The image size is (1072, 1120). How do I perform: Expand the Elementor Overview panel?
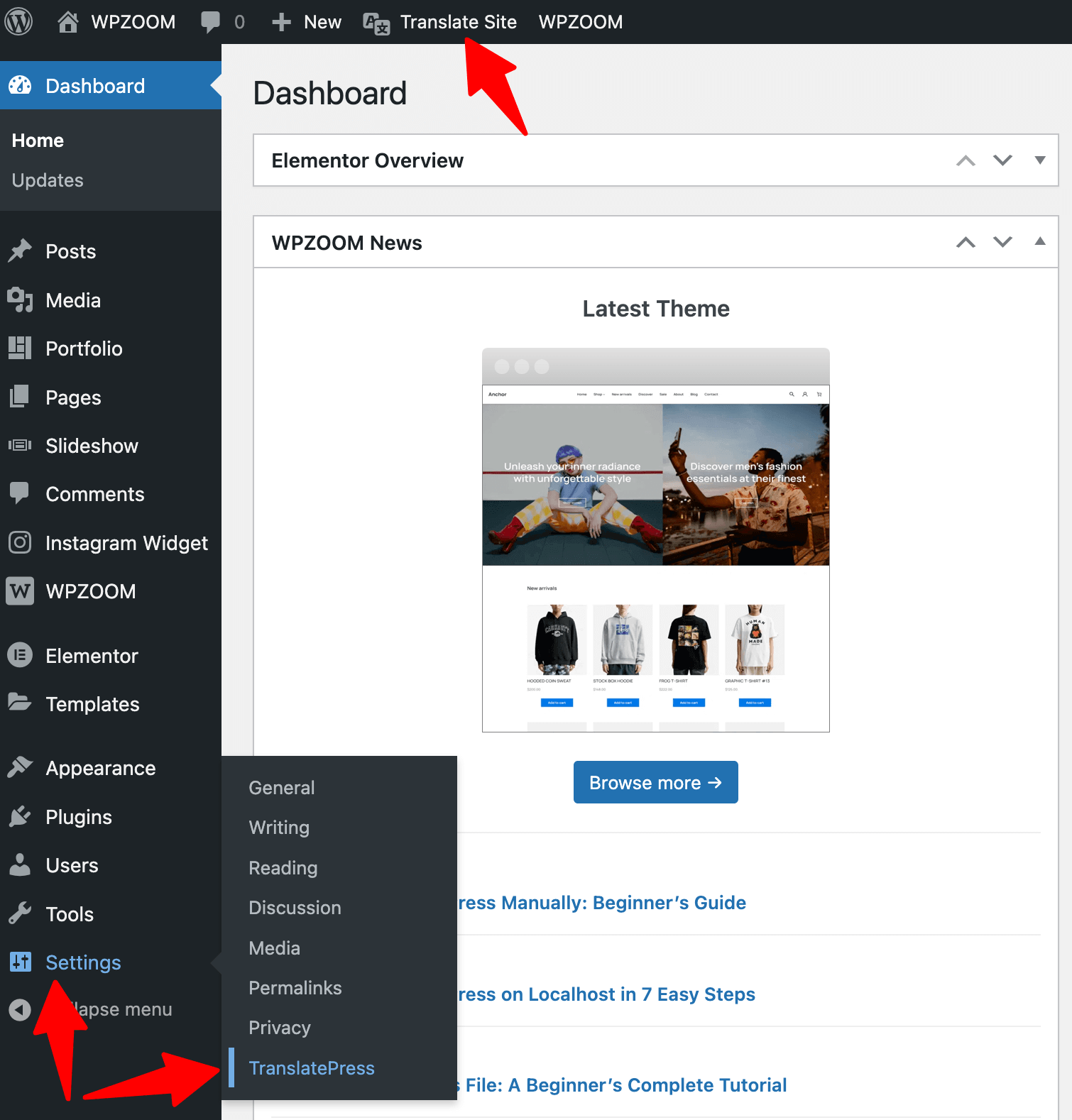click(1039, 160)
